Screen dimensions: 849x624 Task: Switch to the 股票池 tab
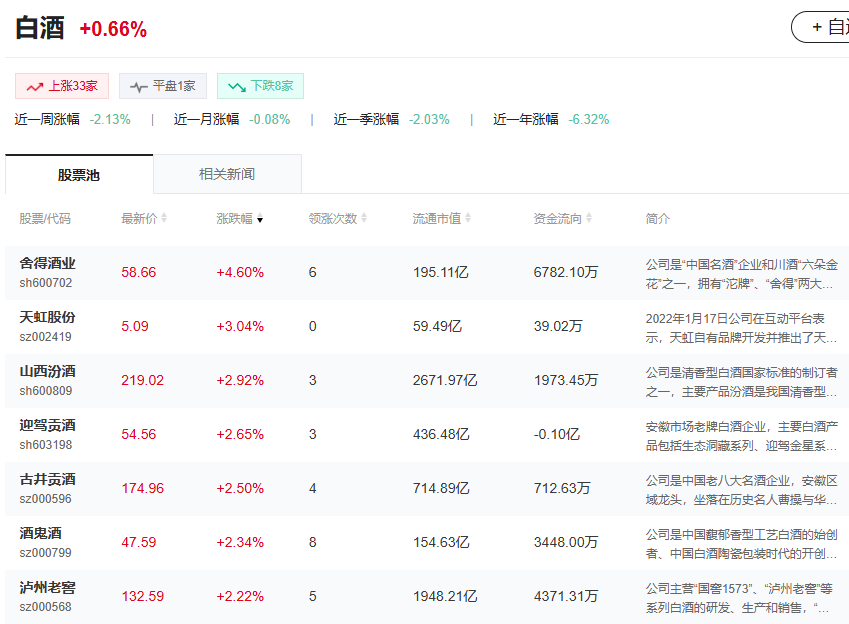pos(79,174)
